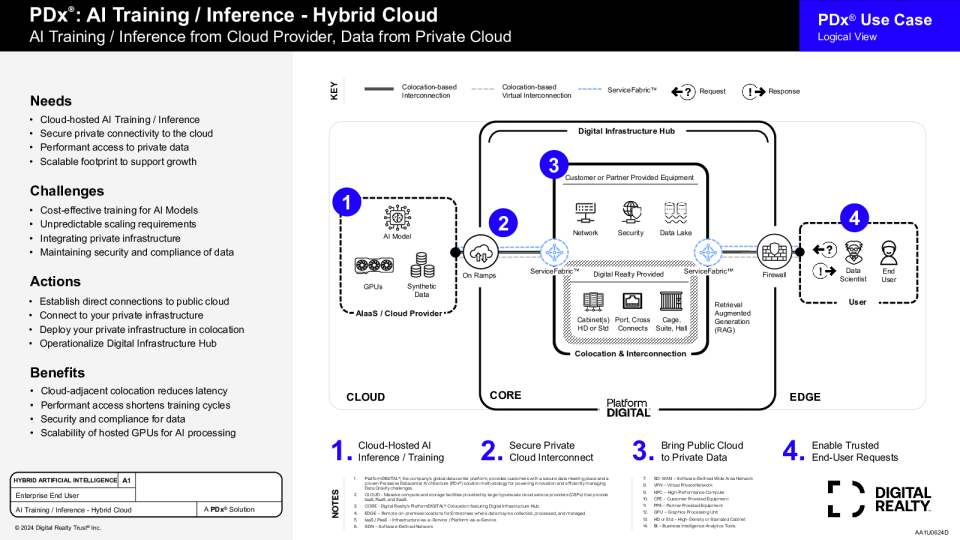Viewport: 960px width, 540px height.
Task: Click blue circle number 3 marker
Action: pyautogui.click(x=553, y=165)
